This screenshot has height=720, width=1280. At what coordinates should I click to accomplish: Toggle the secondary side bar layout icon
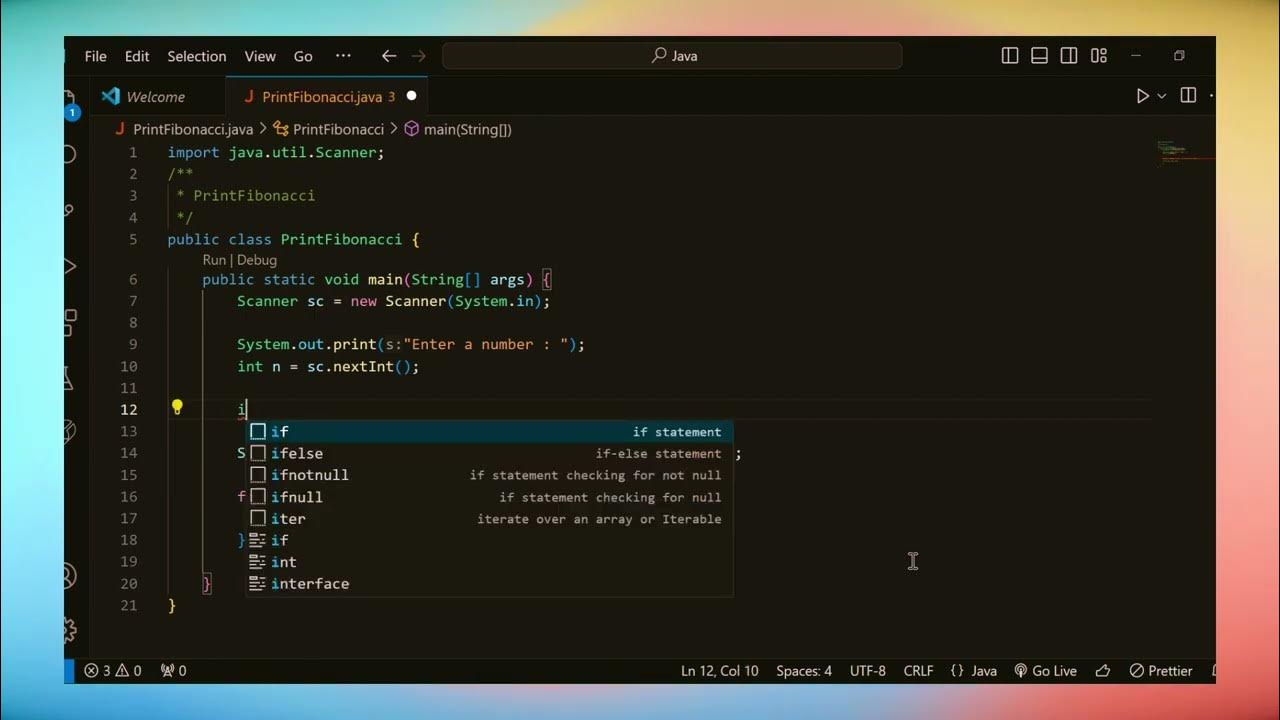[1069, 56]
